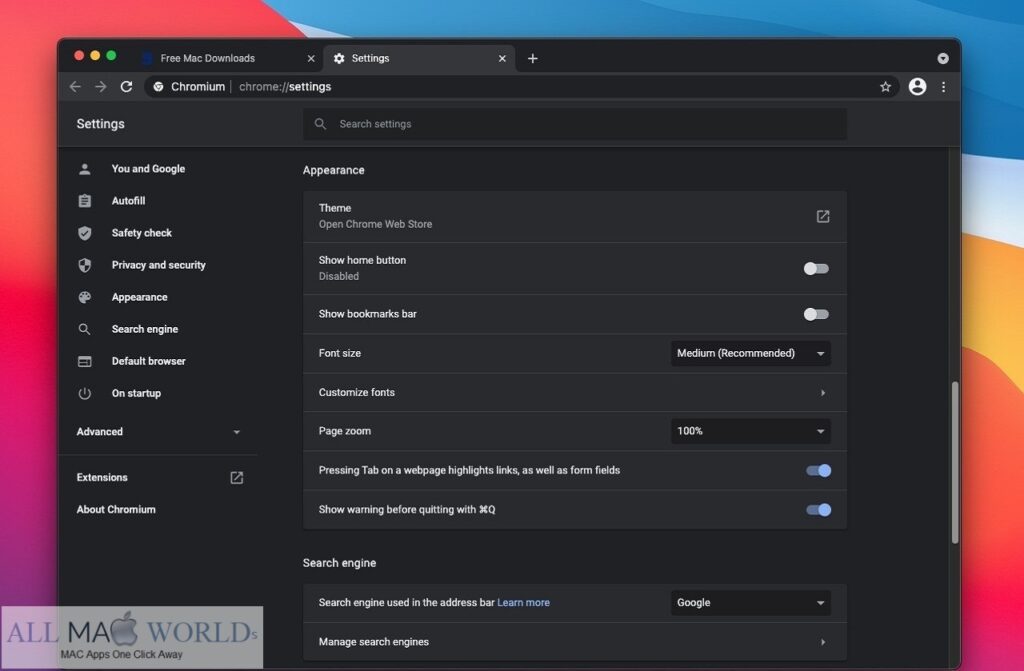Enable the Show home button toggle

[x=816, y=269]
